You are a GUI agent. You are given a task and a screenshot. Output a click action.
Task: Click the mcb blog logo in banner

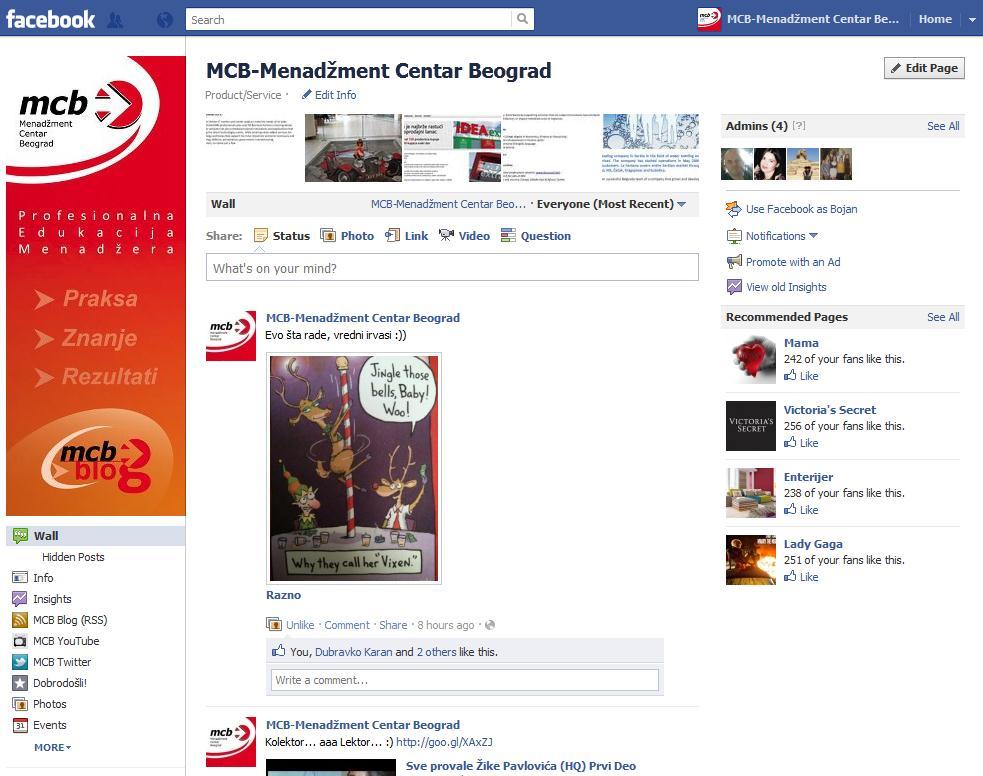97,461
